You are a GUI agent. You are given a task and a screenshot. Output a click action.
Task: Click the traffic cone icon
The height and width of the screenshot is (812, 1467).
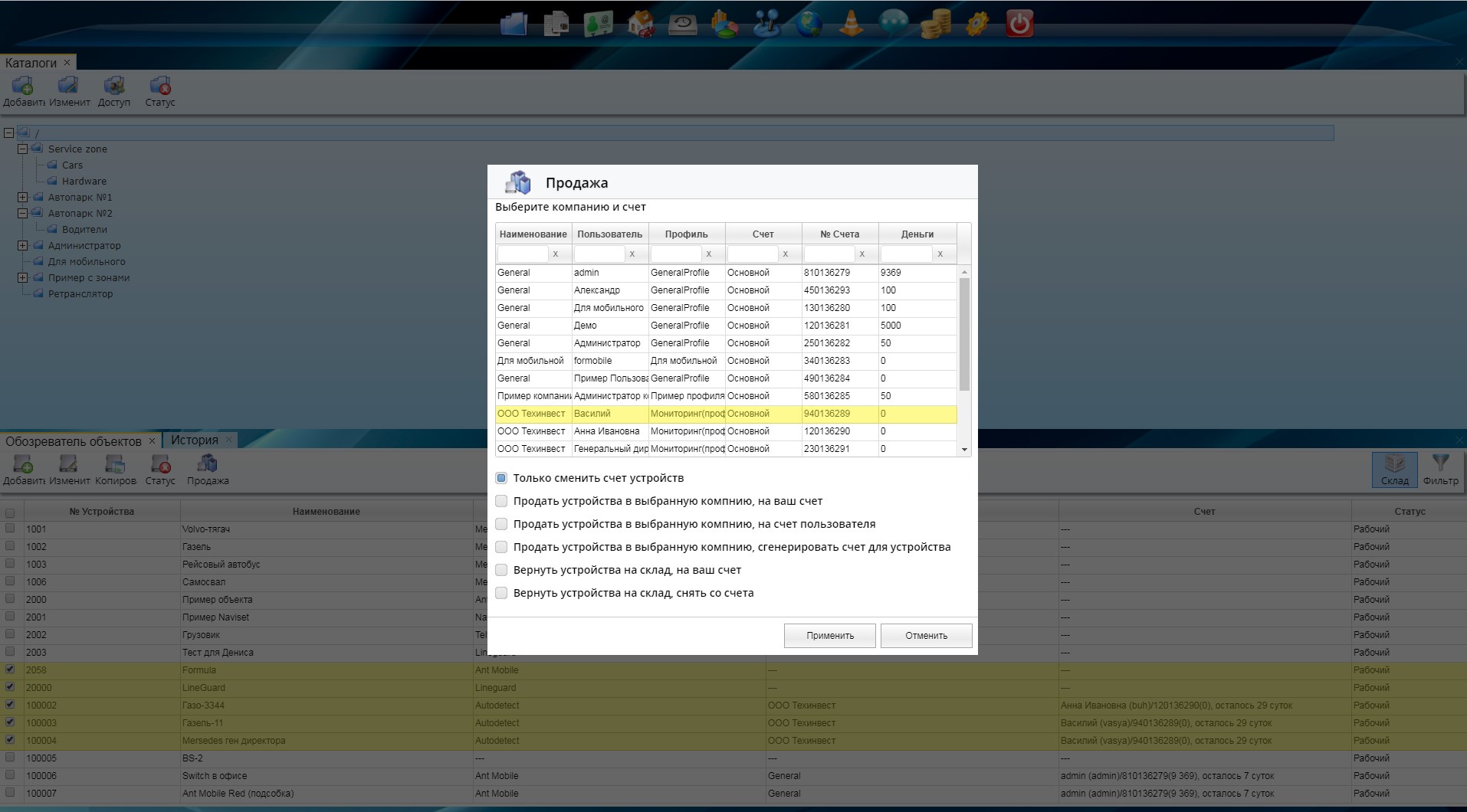(x=851, y=24)
